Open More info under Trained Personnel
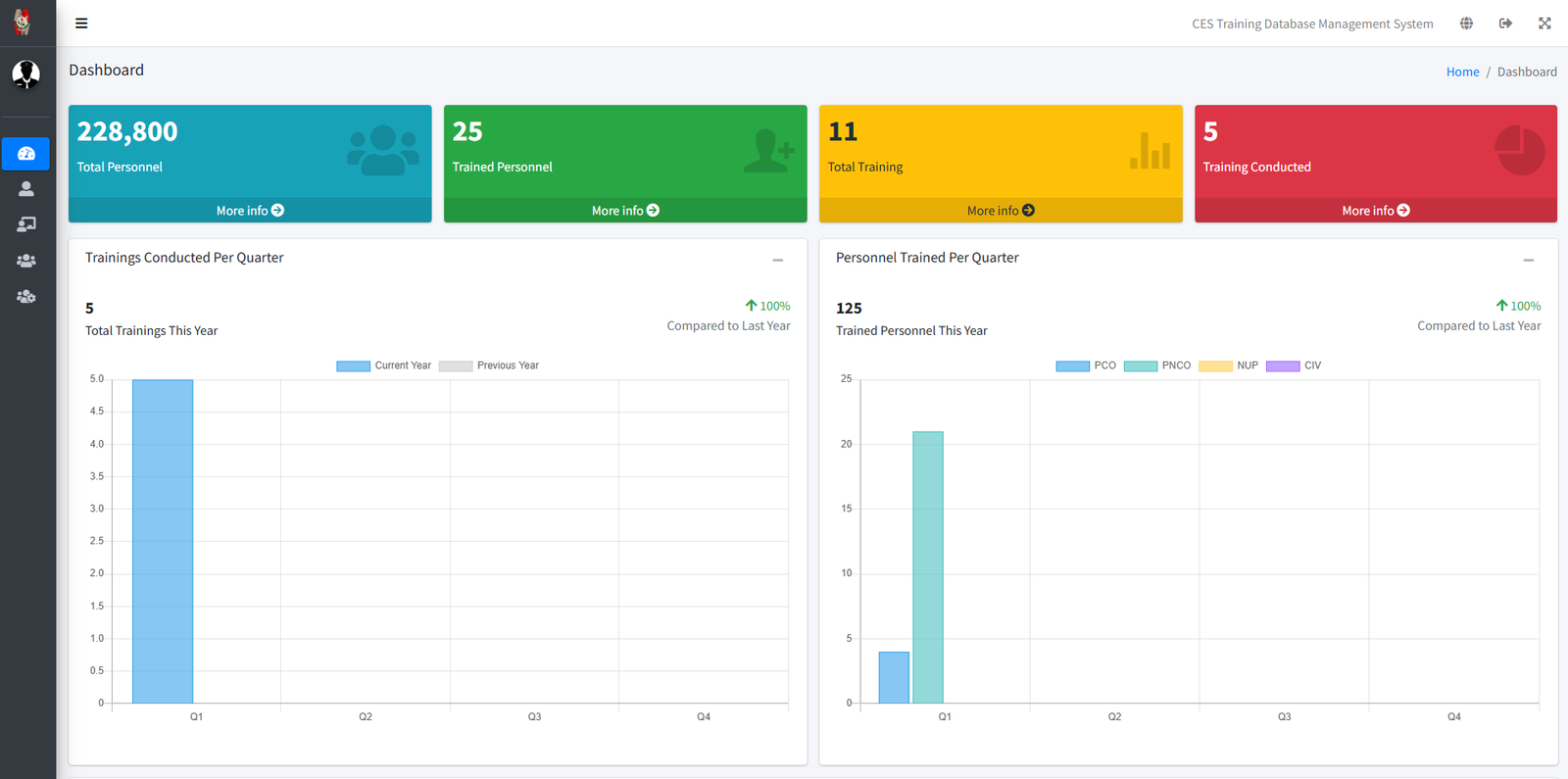This screenshot has height=779, width=1568. click(625, 211)
